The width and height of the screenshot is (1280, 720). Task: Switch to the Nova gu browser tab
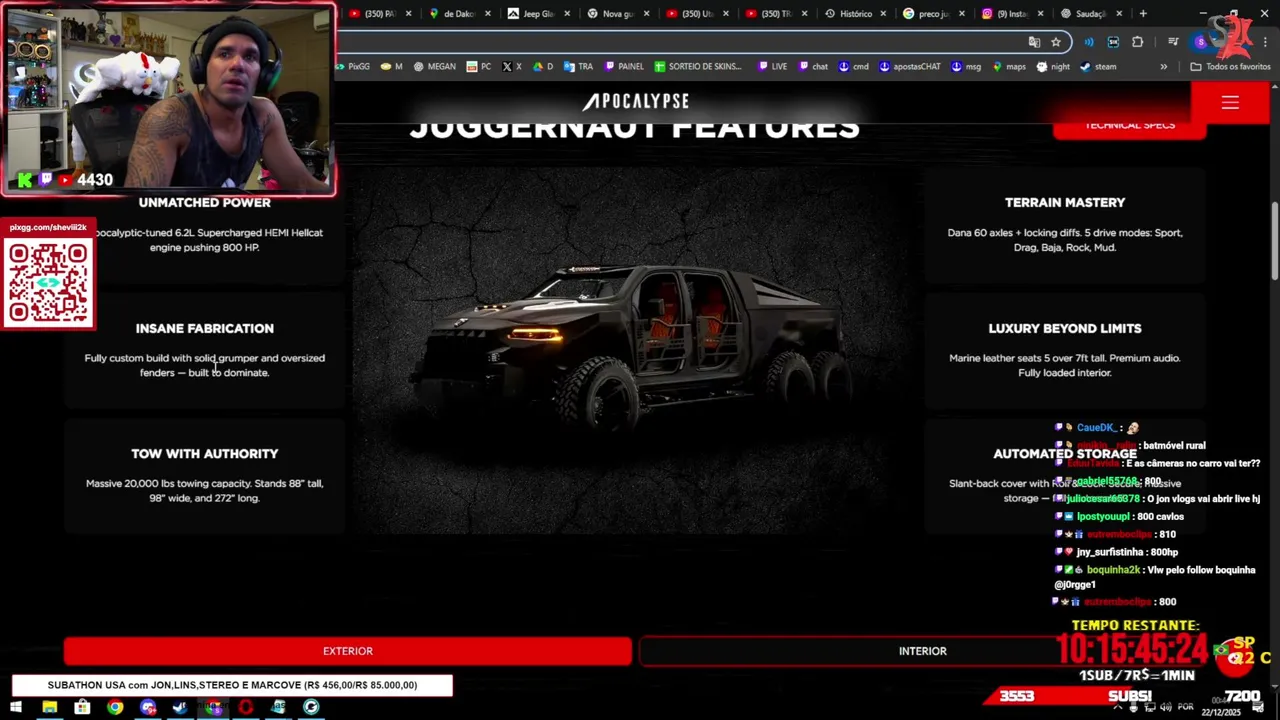[618, 13]
